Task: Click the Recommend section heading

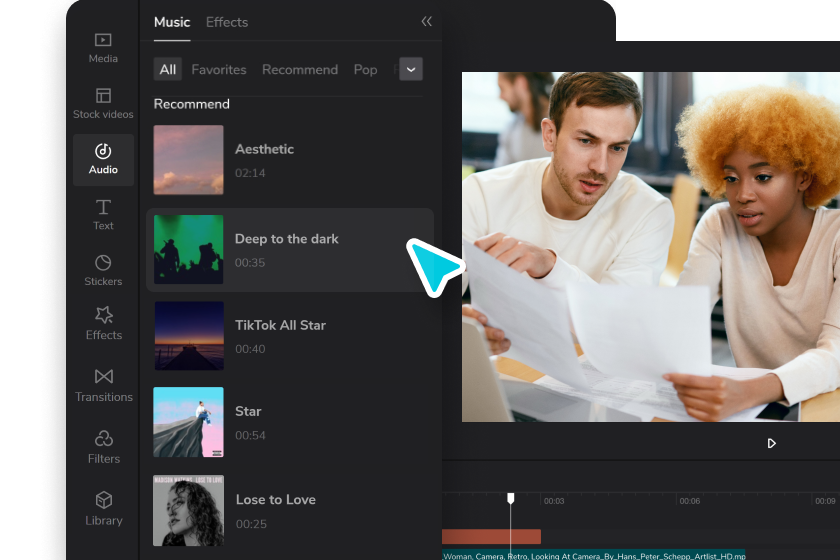Action: 191,104
